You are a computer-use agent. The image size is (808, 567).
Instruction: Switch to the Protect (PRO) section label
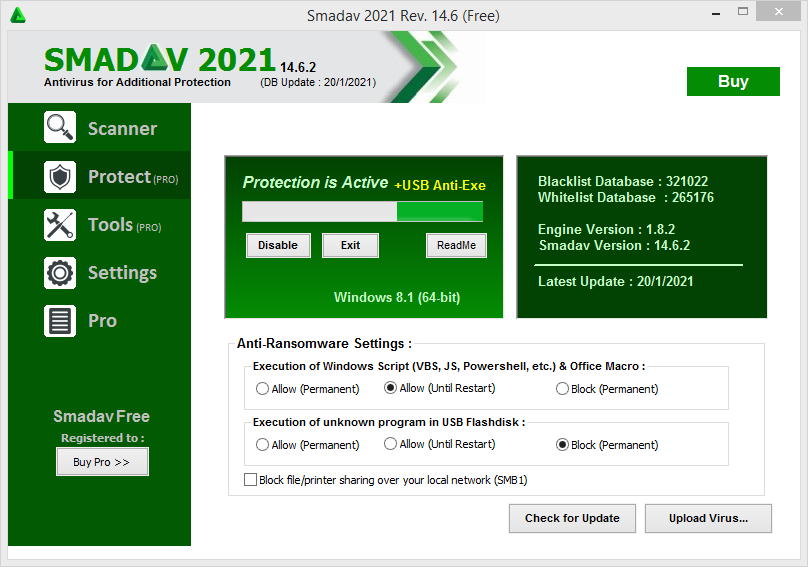(x=133, y=177)
